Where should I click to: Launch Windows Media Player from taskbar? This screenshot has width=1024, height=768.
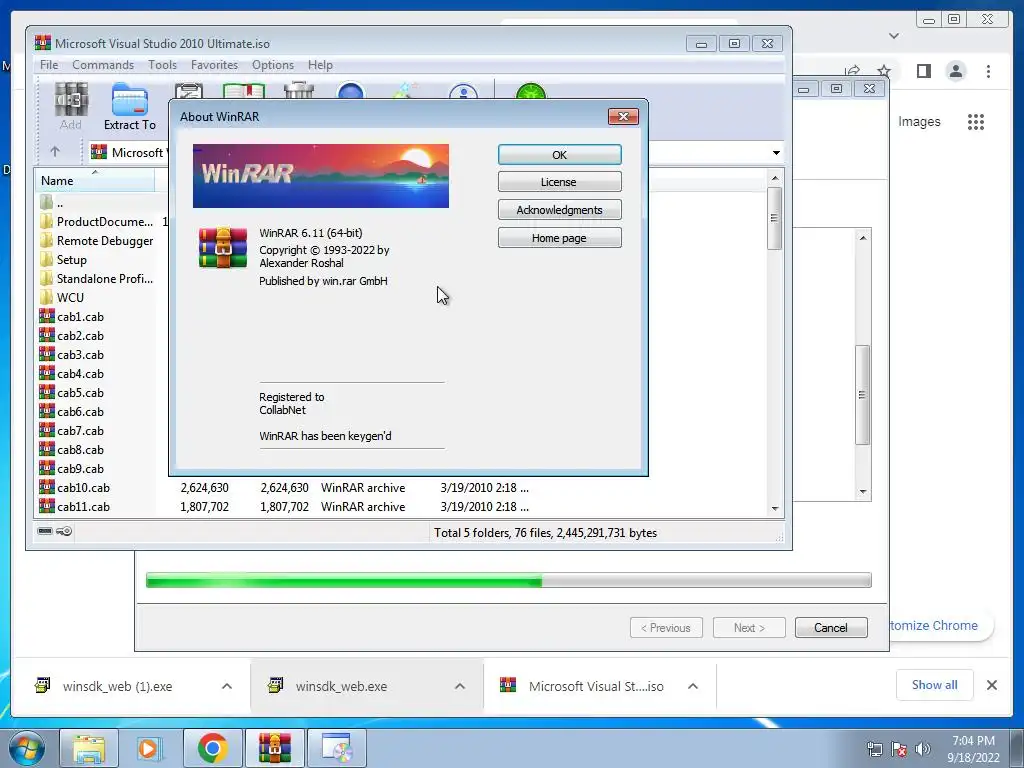[x=150, y=748]
